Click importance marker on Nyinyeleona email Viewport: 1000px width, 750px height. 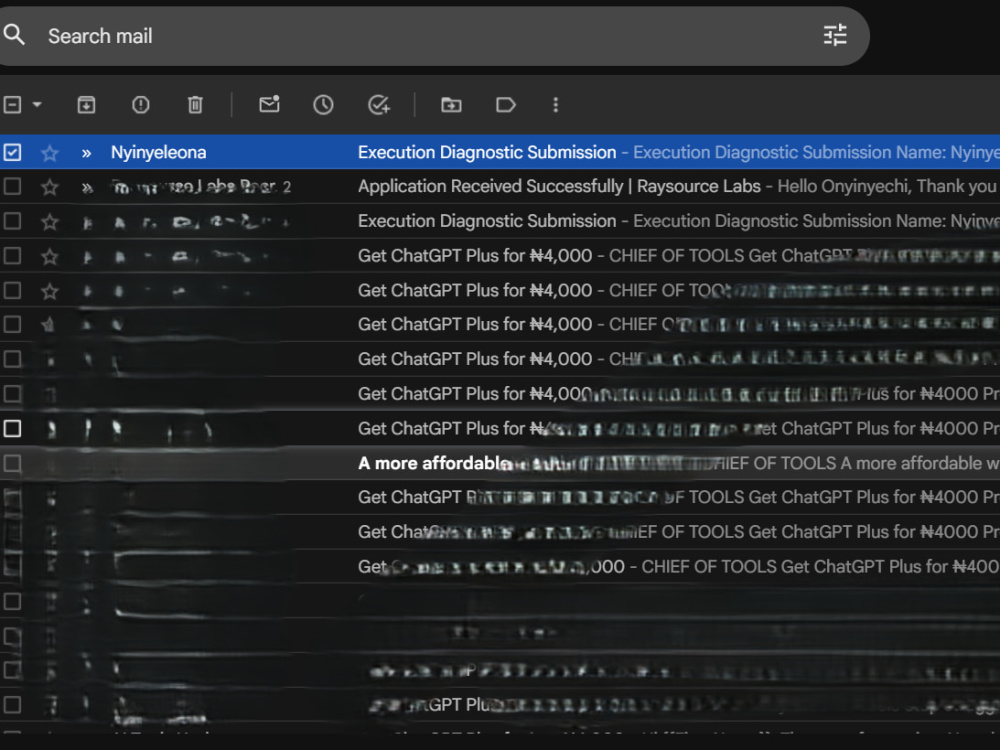coord(86,153)
